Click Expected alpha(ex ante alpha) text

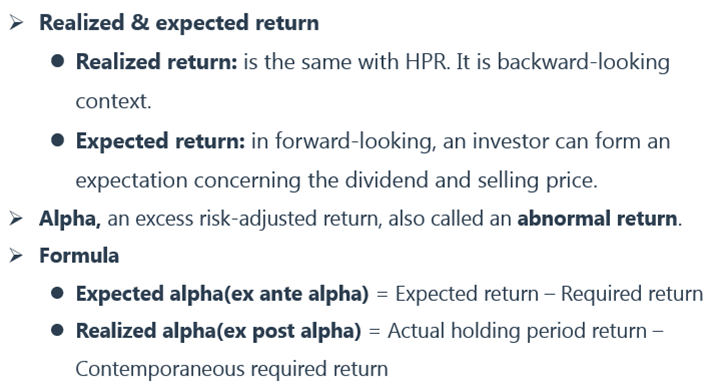[222, 294]
